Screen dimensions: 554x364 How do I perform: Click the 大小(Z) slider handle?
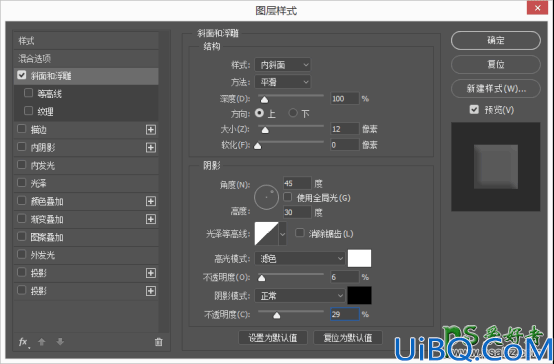click(265, 130)
